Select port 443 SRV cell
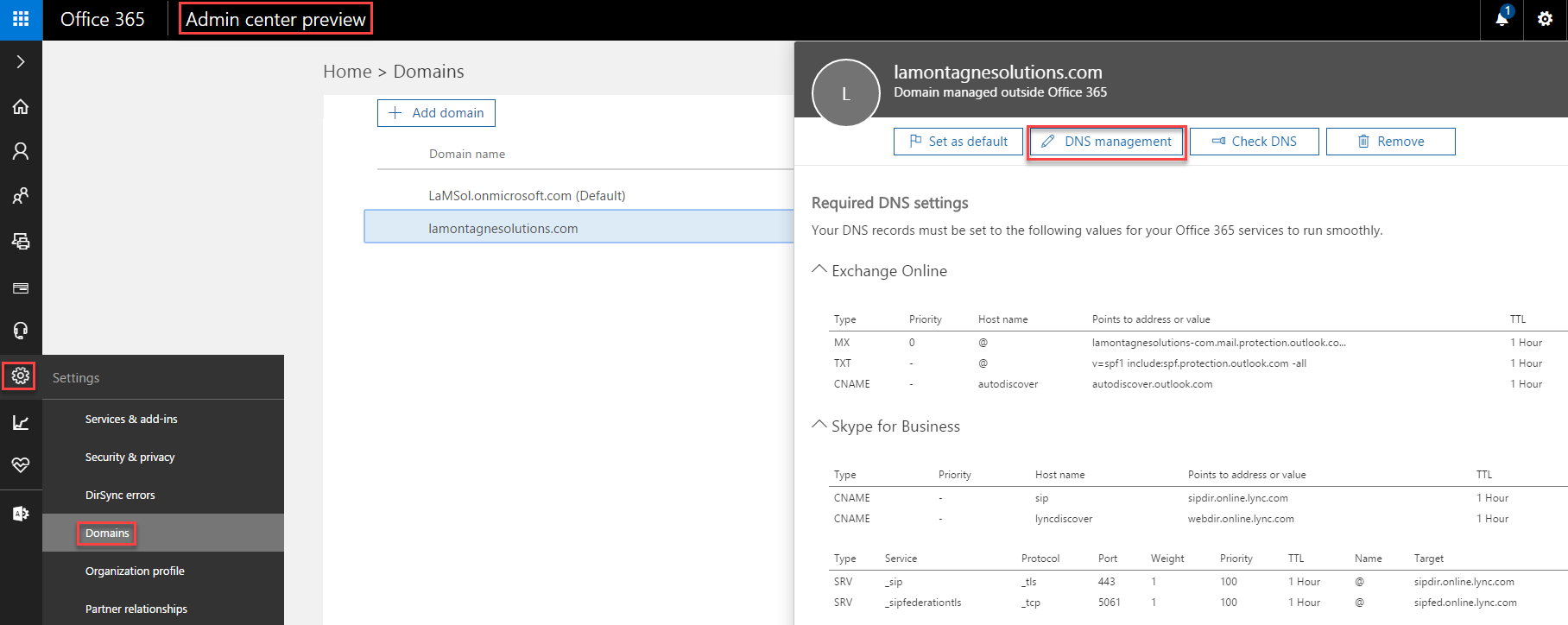This screenshot has height=625, width=1568. tap(1107, 582)
